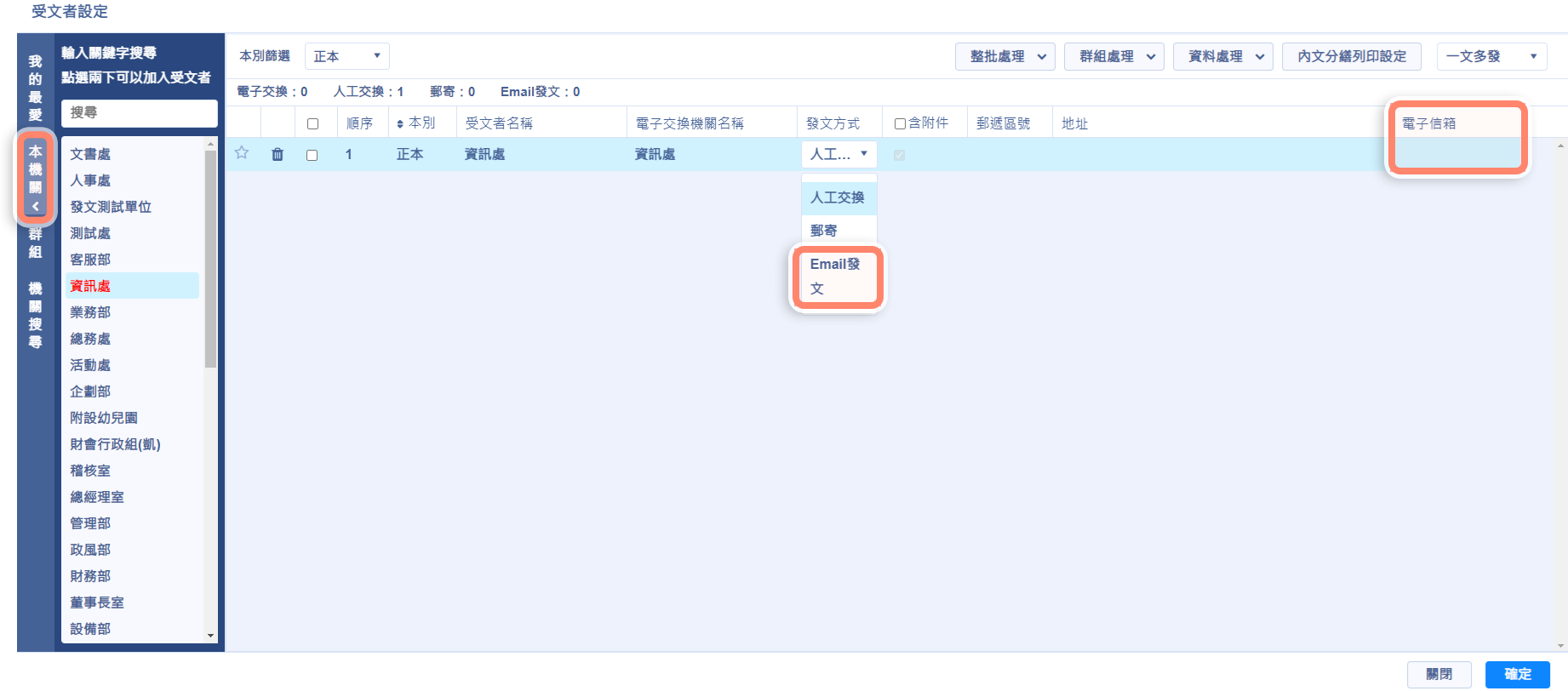The image size is (1568, 691).
Task: Expand the 群組處理 menu
Action: click(x=1113, y=56)
